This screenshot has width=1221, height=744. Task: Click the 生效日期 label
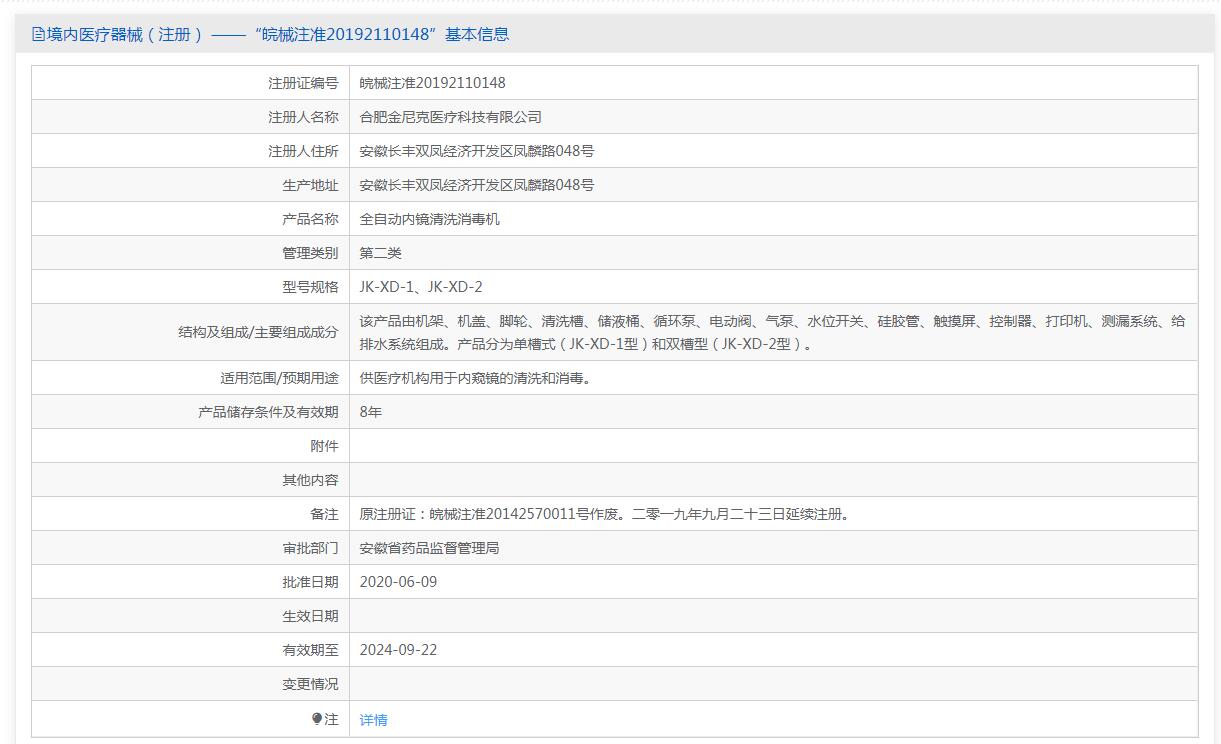click(x=310, y=616)
